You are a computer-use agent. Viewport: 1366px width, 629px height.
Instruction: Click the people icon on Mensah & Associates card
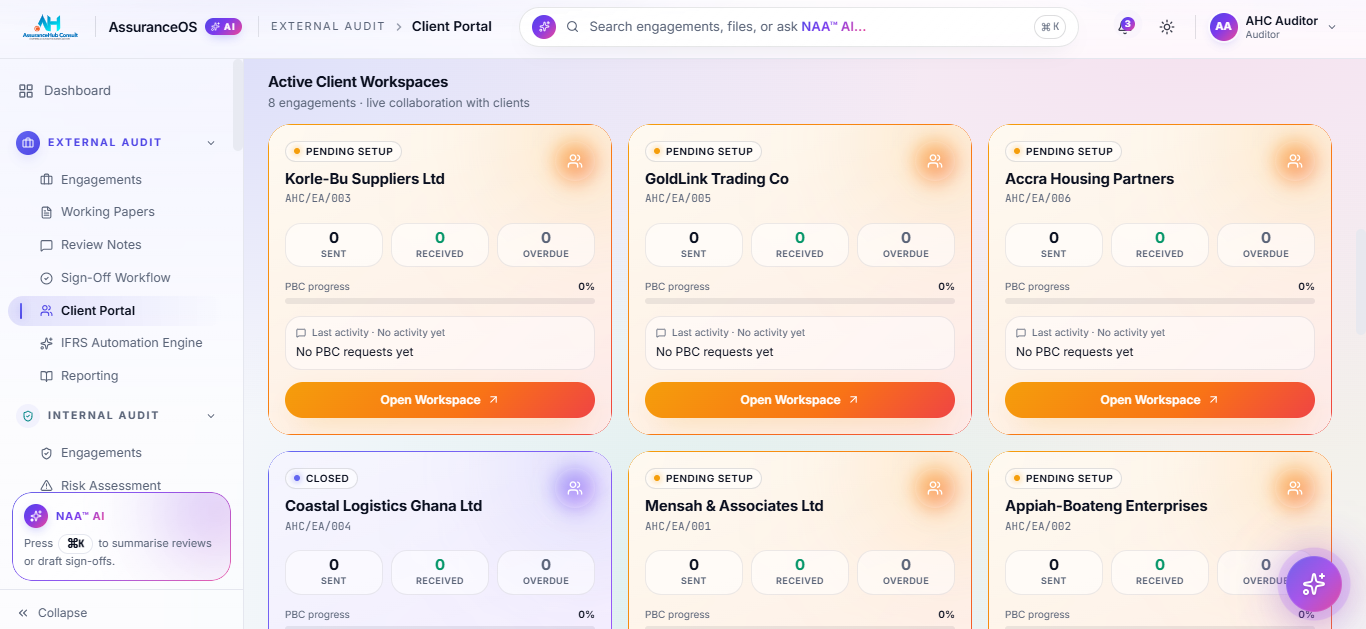pyautogui.click(x=935, y=488)
